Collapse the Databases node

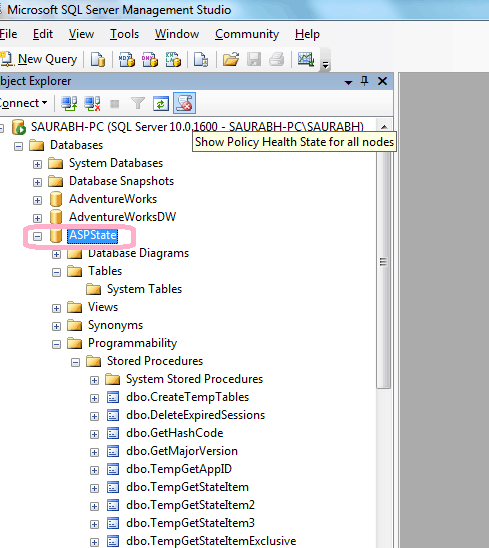tap(19, 146)
